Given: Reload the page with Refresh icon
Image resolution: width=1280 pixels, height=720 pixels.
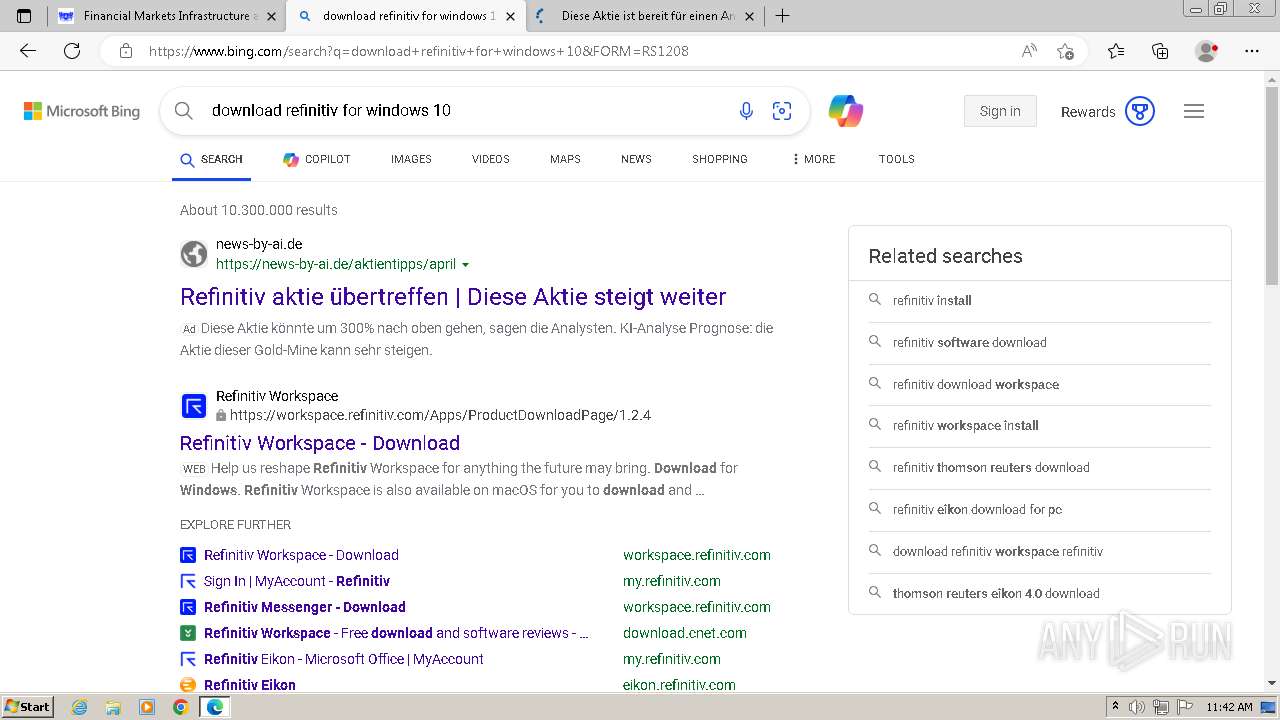Looking at the screenshot, I should tap(72, 51).
